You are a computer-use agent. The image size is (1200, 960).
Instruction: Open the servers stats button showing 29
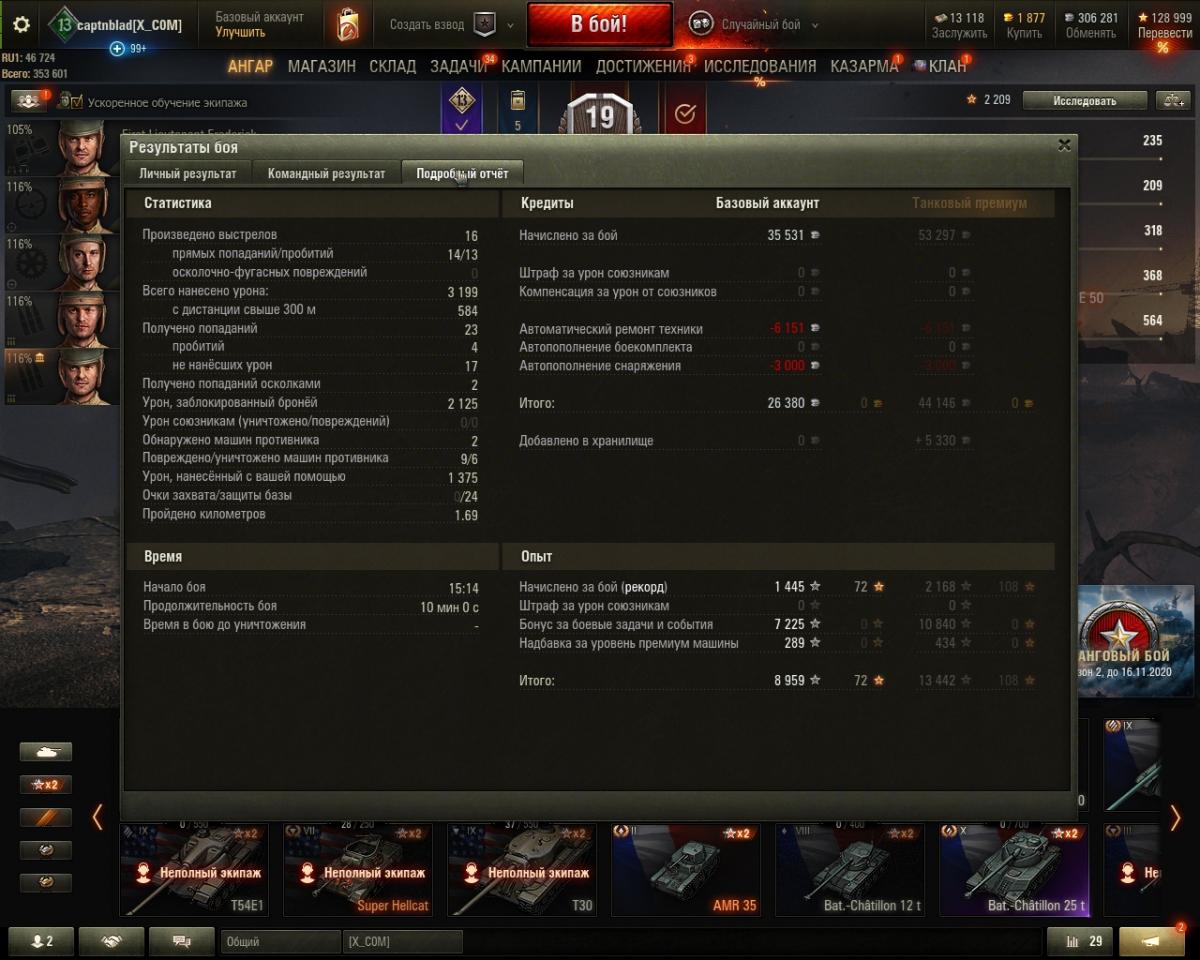pos(1080,941)
